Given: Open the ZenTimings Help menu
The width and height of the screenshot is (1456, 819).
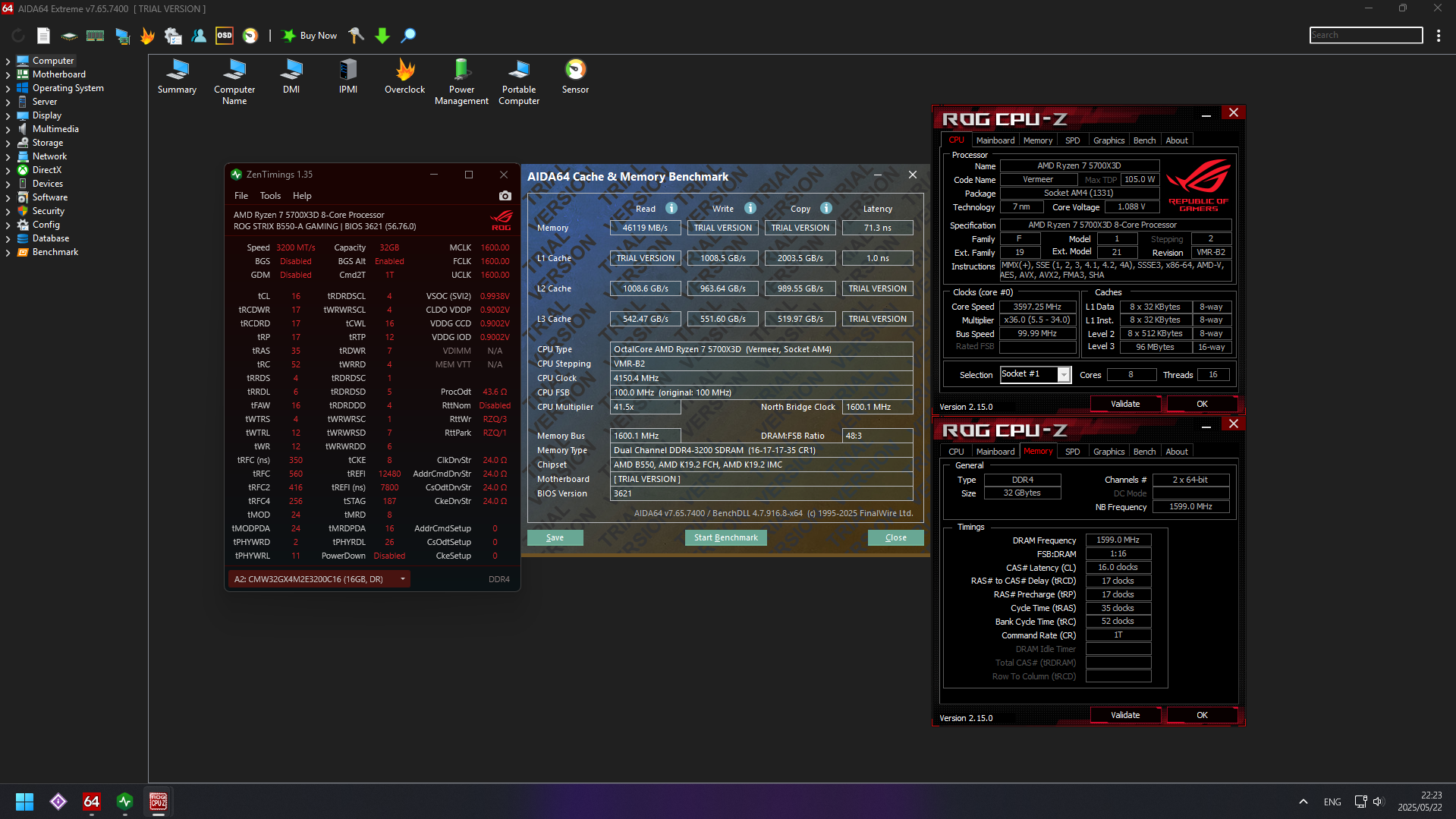Looking at the screenshot, I should [x=302, y=196].
